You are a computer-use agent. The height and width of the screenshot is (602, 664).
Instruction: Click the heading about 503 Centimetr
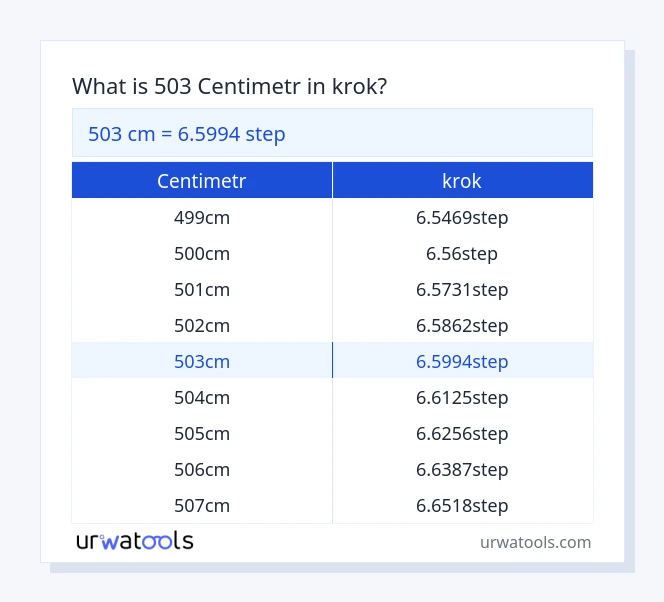(x=230, y=87)
